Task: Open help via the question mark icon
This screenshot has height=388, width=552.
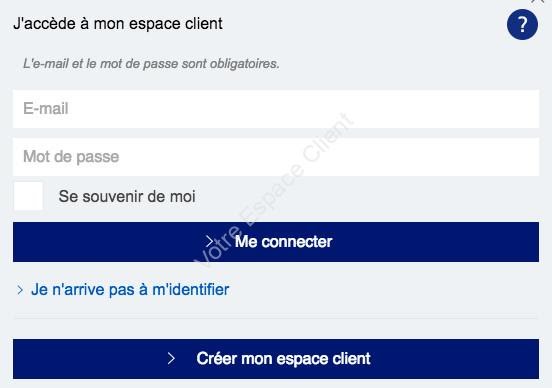Action: click(522, 24)
